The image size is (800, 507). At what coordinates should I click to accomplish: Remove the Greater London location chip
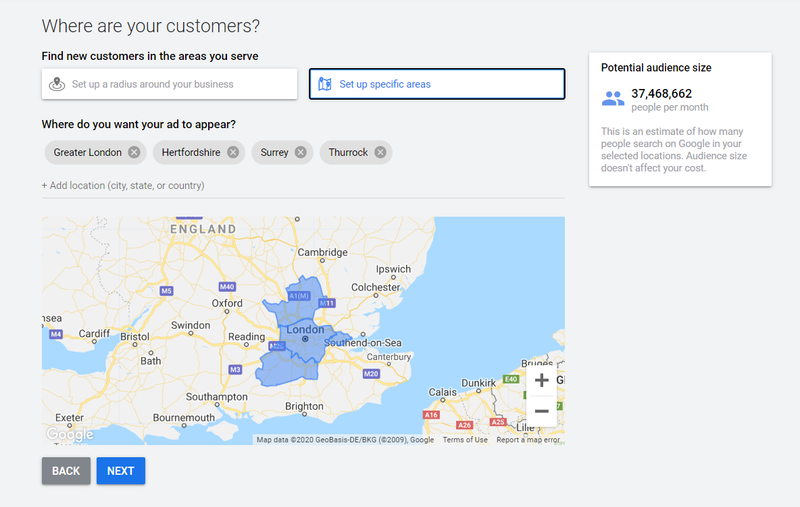135,153
